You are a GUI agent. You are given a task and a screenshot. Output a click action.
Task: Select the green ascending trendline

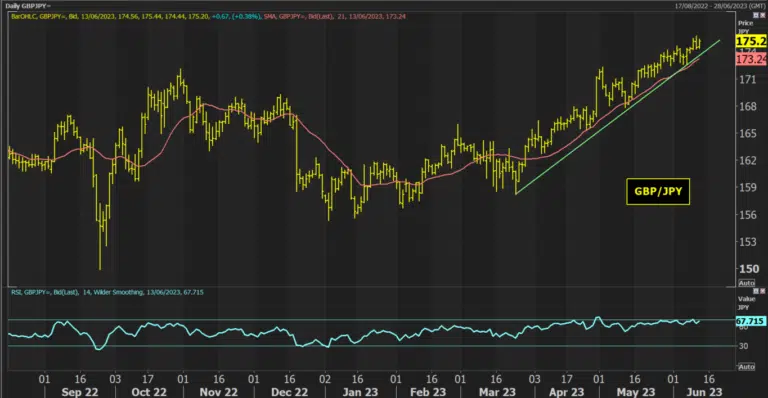[x=617, y=117]
